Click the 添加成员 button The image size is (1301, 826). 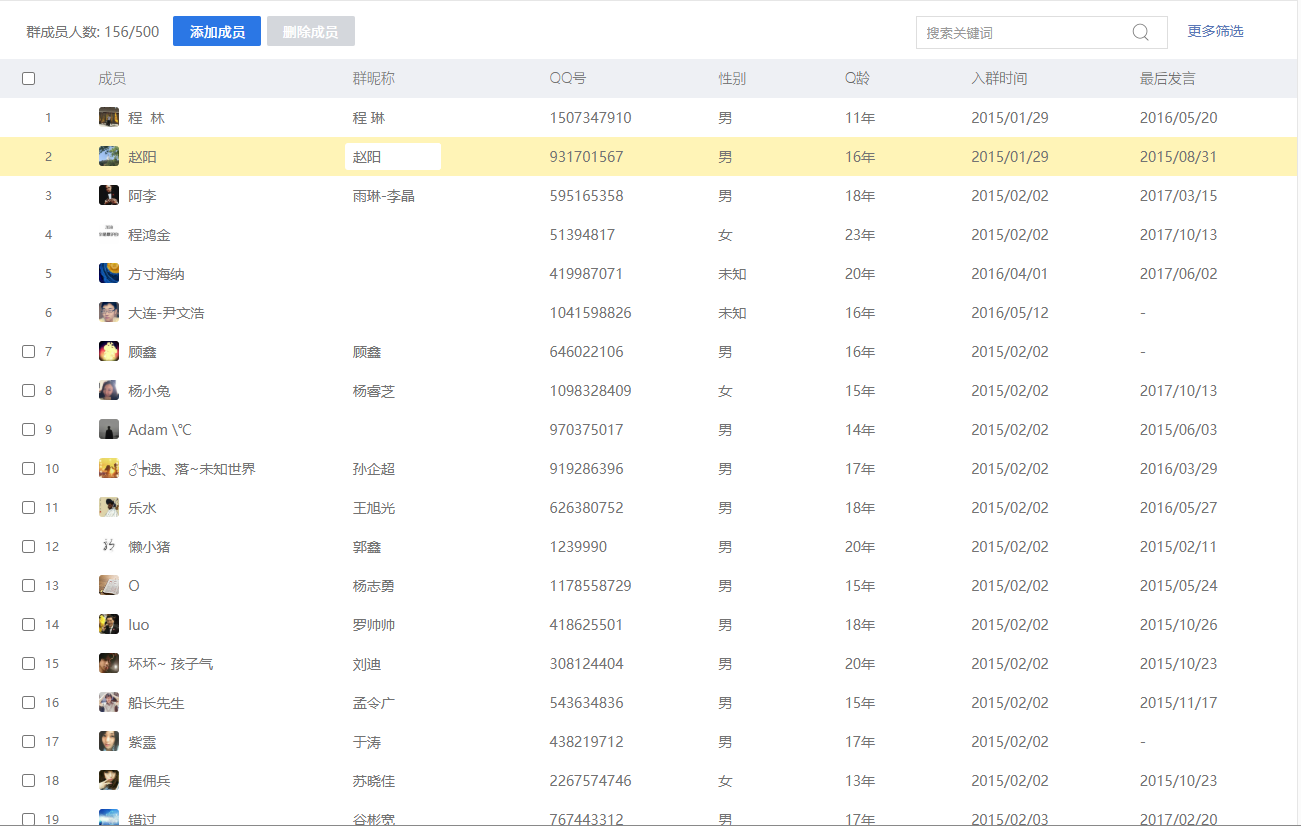coord(217,31)
